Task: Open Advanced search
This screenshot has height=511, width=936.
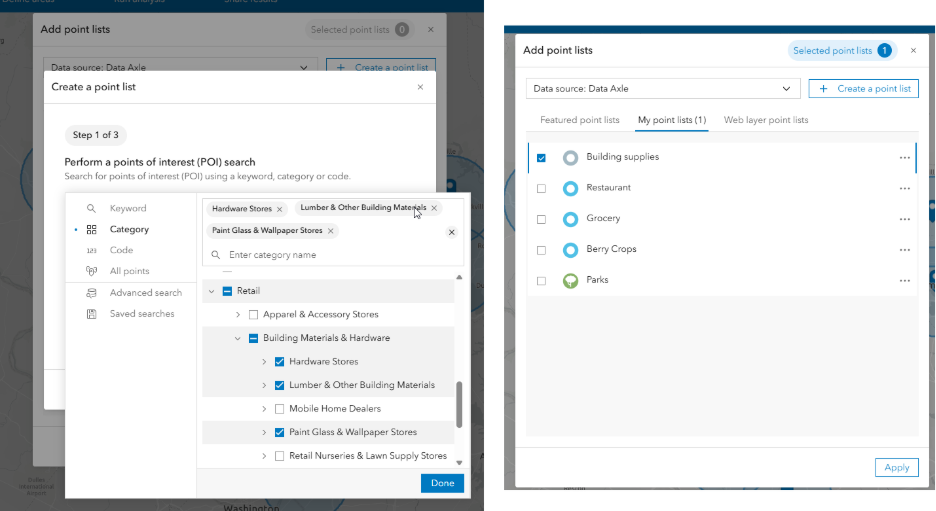Action: coord(146,293)
